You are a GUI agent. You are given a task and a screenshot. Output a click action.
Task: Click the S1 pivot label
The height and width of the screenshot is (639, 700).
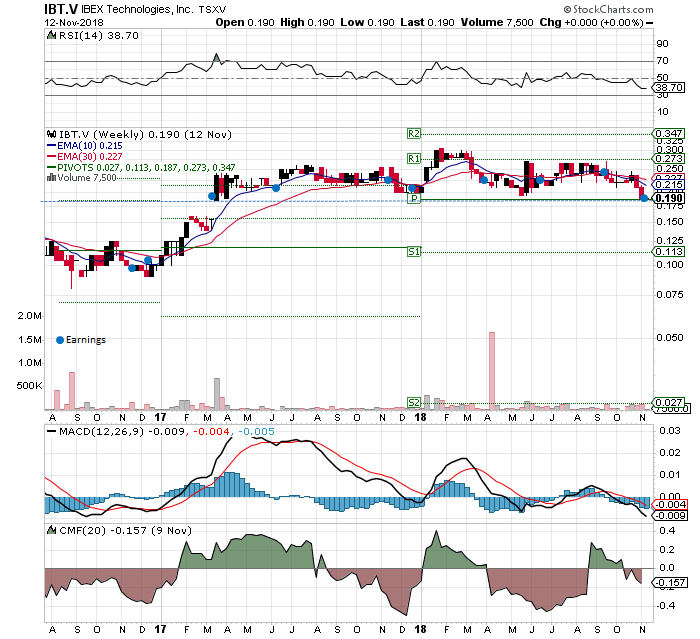point(414,251)
